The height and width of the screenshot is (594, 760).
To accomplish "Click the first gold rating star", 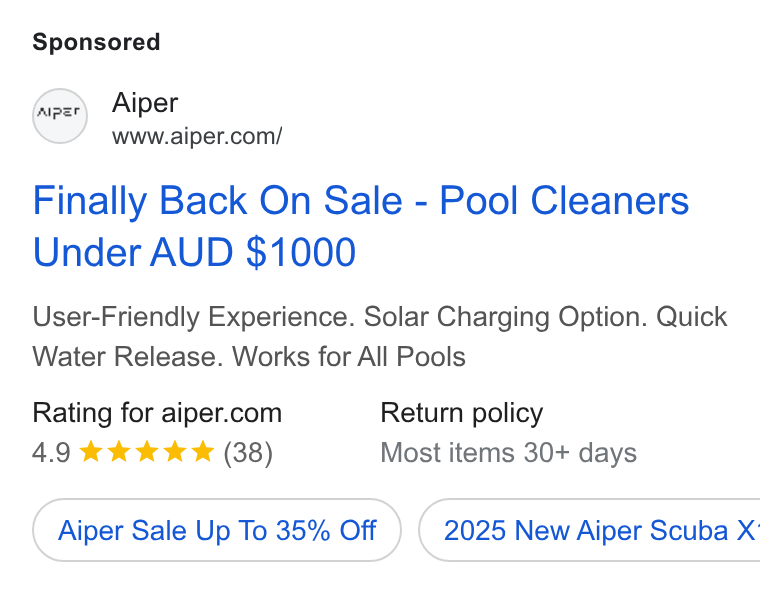I will click(x=91, y=452).
